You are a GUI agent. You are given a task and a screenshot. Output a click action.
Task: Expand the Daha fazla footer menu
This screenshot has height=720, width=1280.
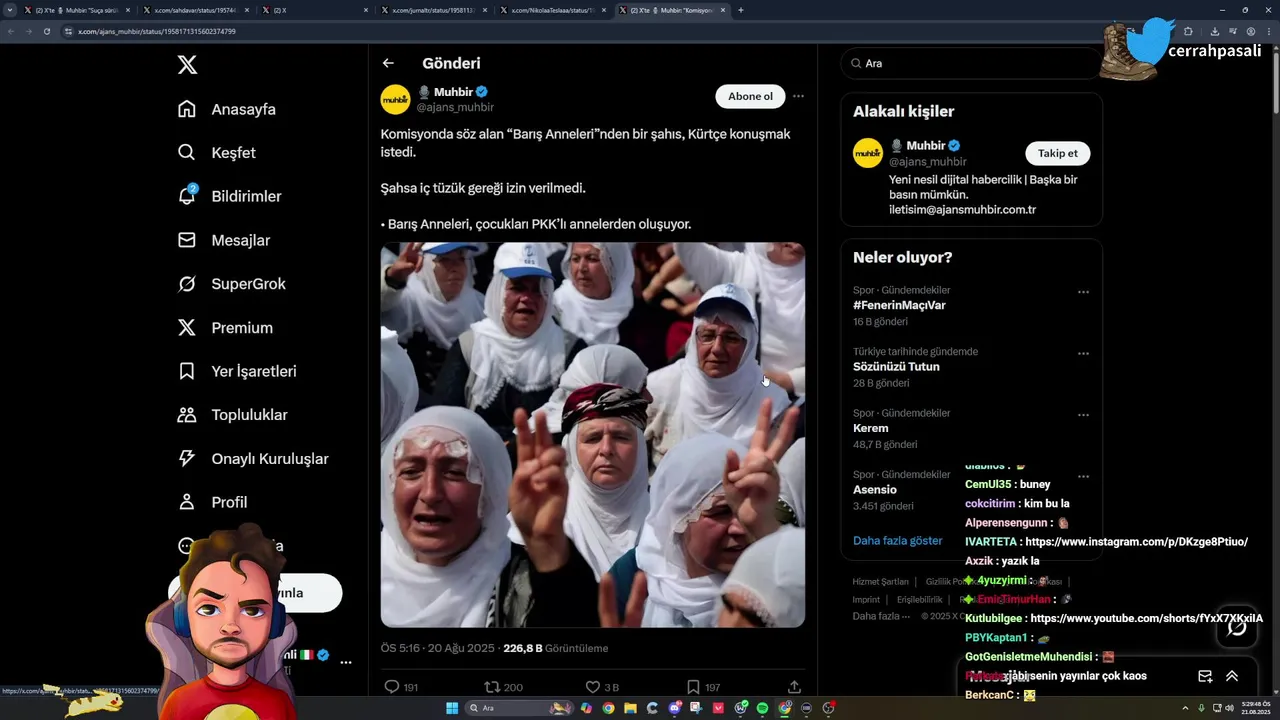pyautogui.click(x=881, y=616)
